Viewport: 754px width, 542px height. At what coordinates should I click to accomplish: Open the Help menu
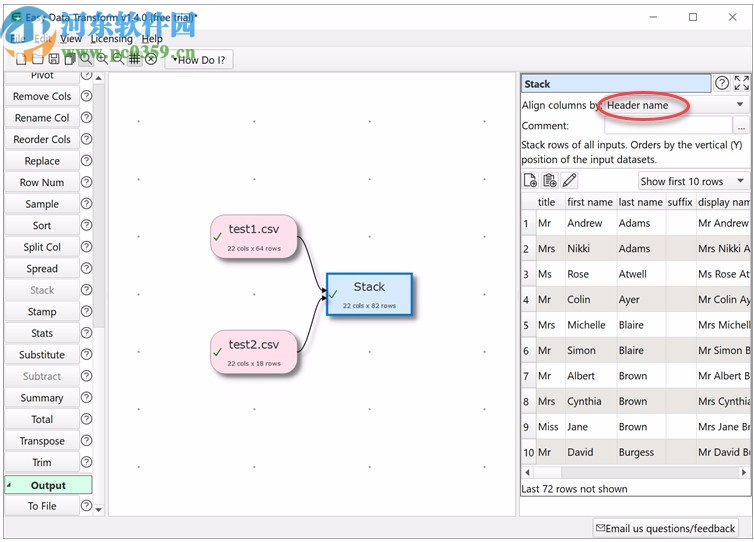pyautogui.click(x=152, y=38)
